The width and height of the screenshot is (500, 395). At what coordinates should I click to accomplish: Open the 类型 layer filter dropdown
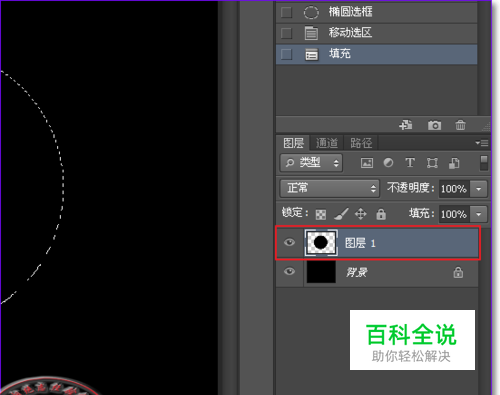point(311,163)
